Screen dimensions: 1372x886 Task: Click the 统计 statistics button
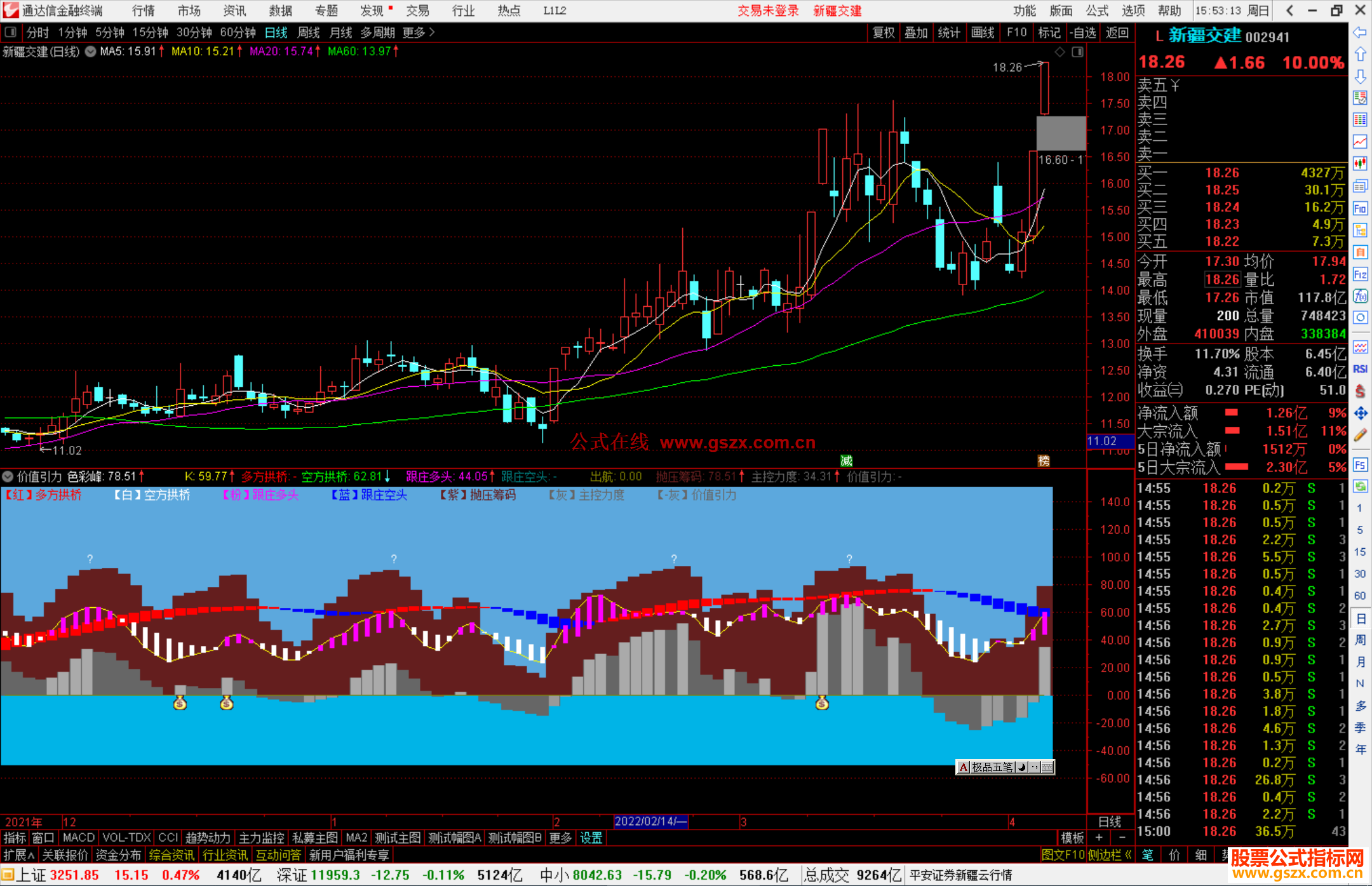tap(950, 32)
